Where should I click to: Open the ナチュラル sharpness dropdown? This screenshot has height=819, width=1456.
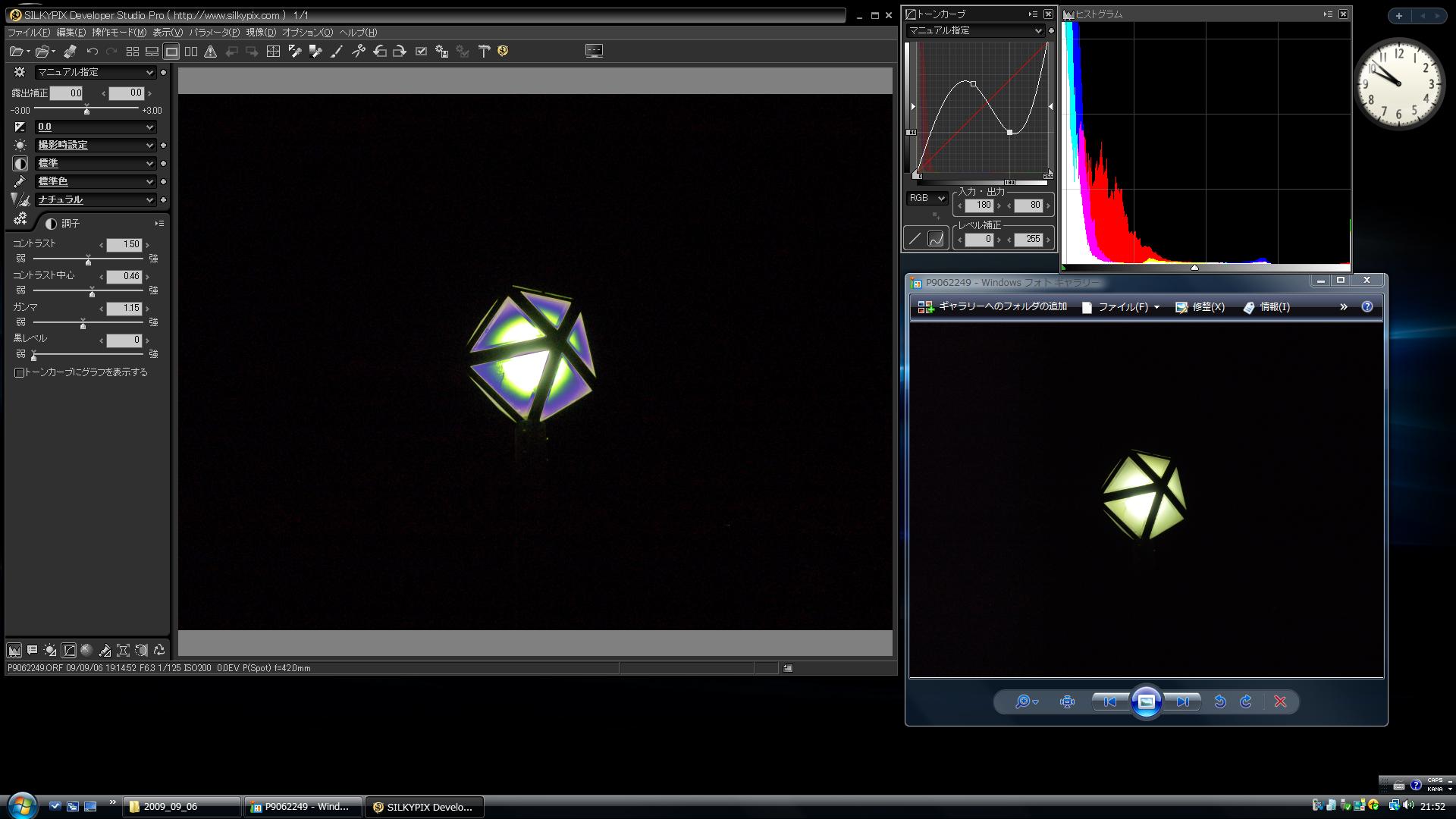96,200
